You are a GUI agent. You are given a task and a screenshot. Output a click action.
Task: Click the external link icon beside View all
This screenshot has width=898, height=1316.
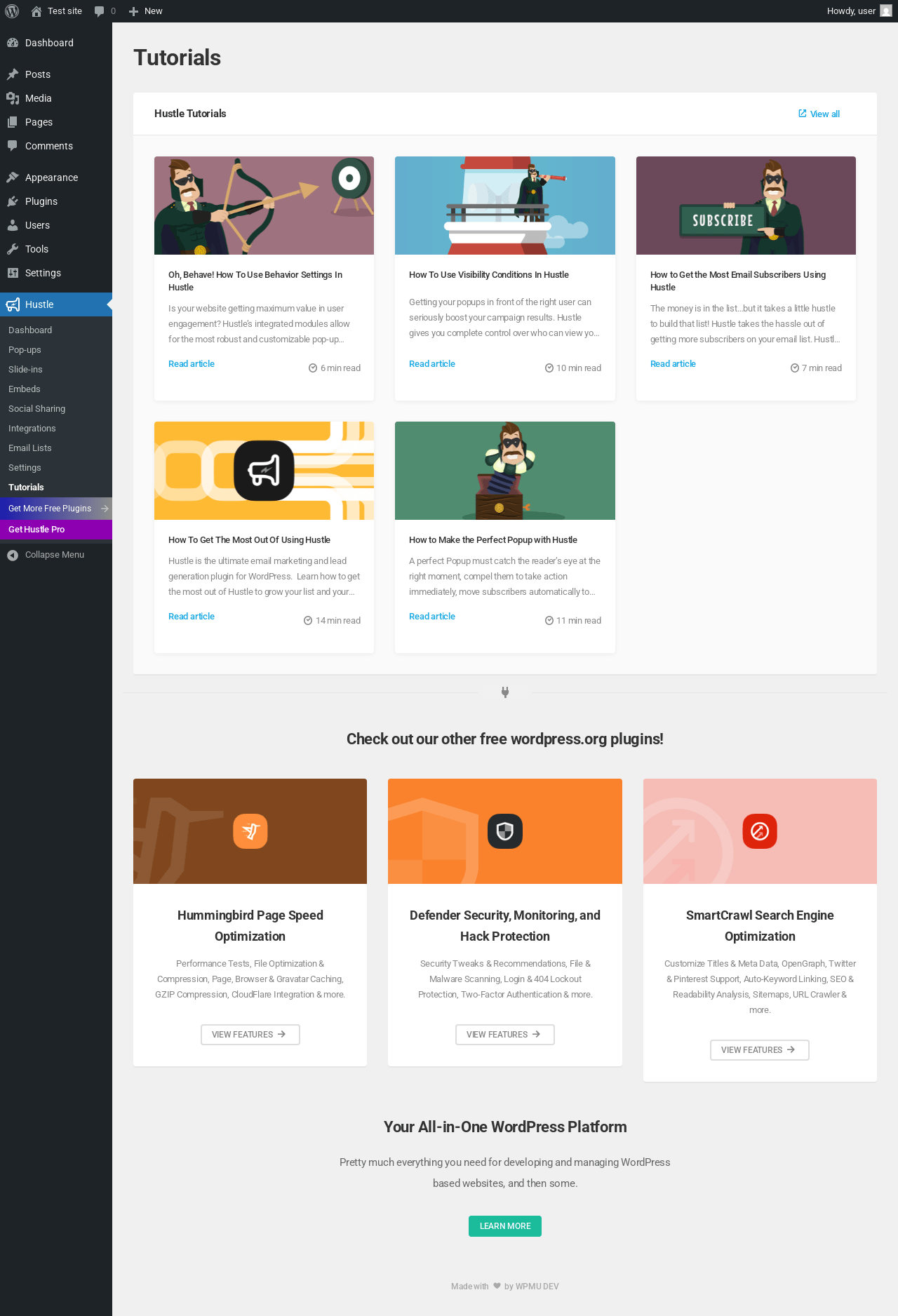803,114
